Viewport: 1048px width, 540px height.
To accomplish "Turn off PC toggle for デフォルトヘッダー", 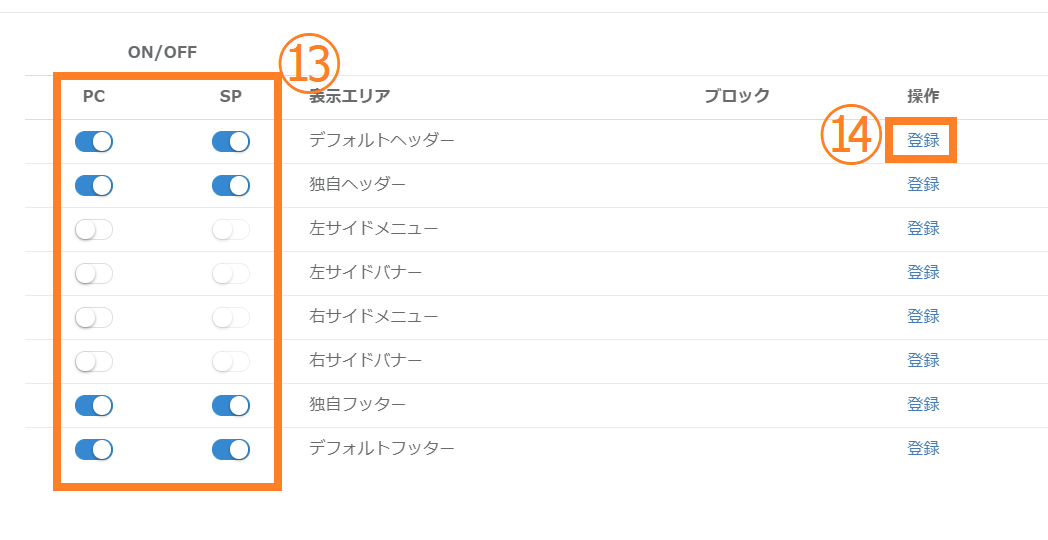I will coord(94,142).
